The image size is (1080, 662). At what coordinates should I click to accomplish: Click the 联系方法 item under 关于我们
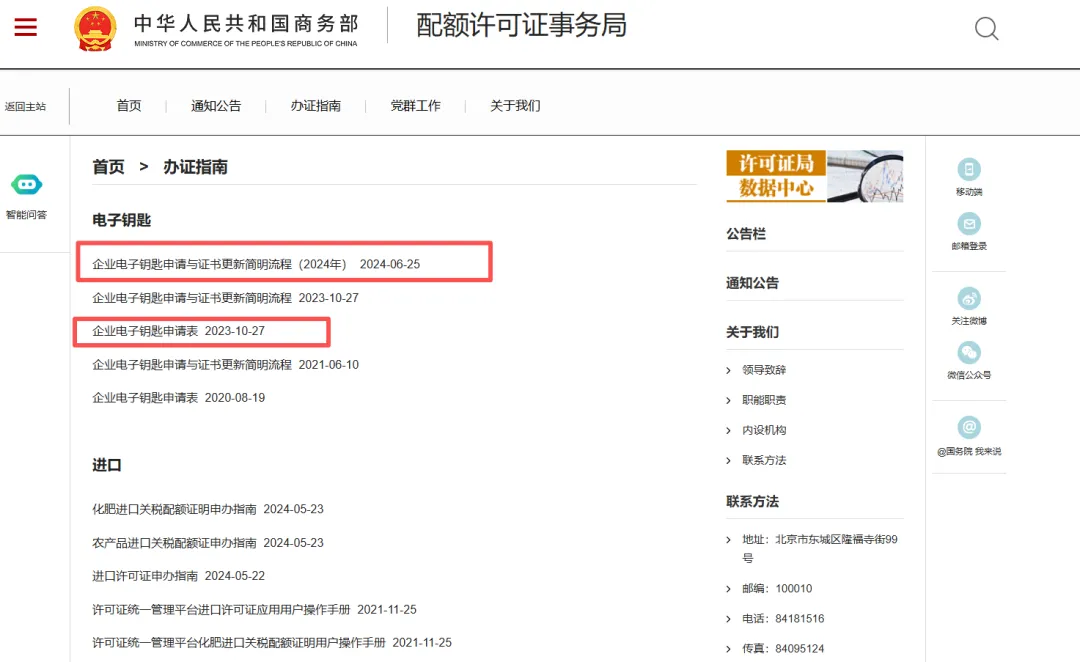click(x=765, y=460)
